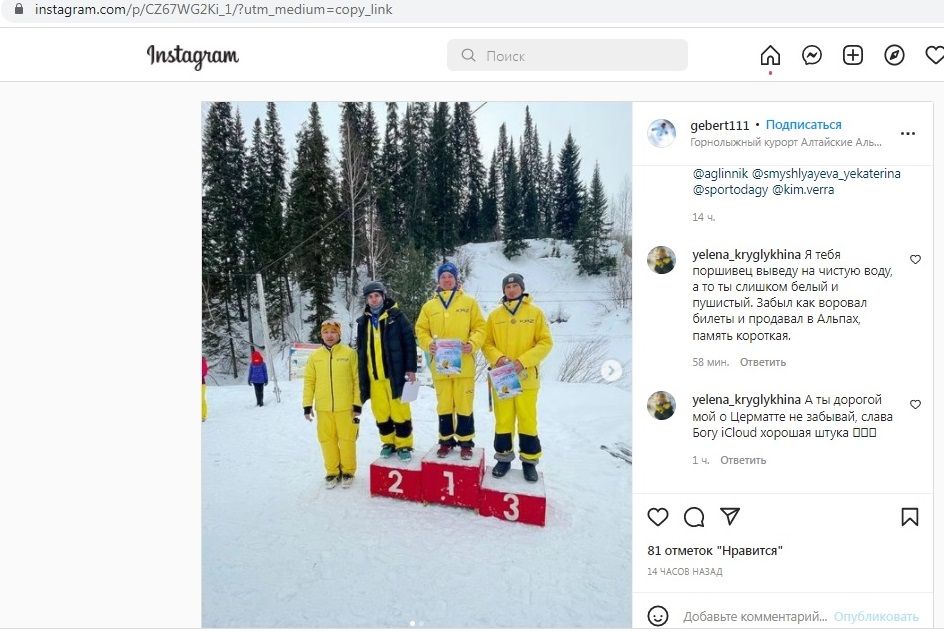Share post via paper plane icon

[730, 516]
